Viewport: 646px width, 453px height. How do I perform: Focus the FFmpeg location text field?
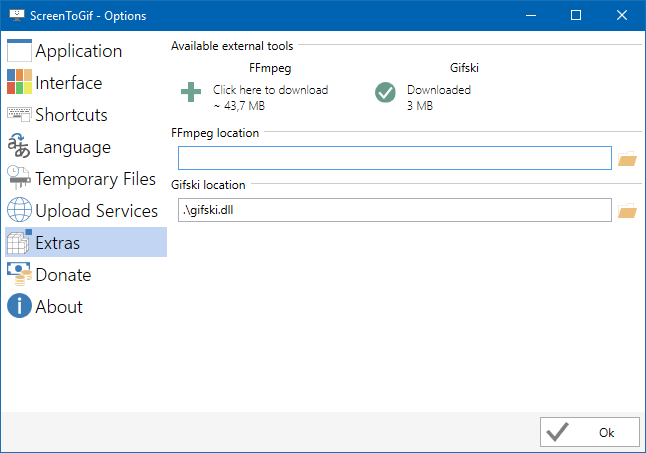click(395, 158)
